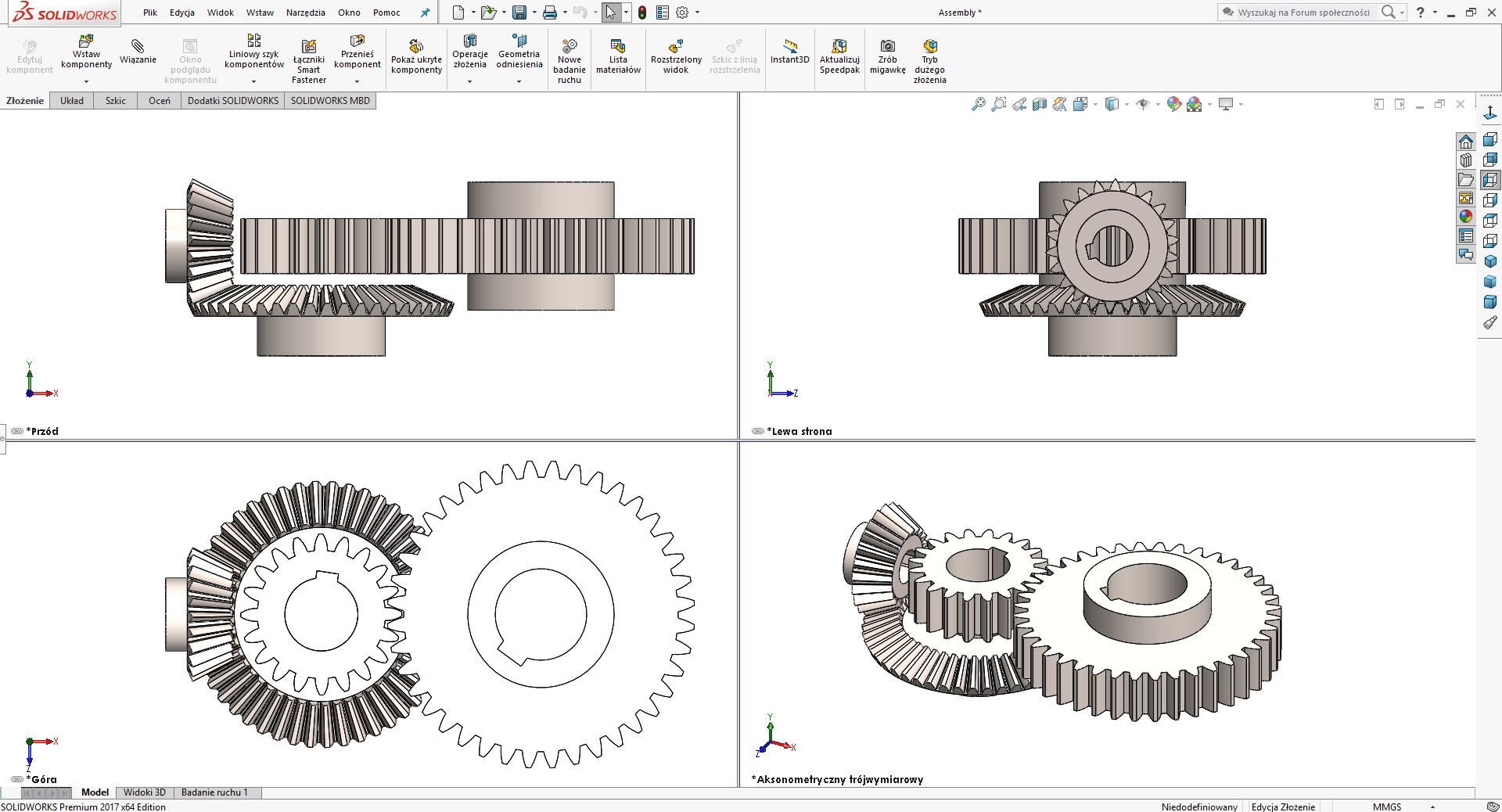
Task: Switch to Dodatki SOLIDWORKS tab
Action: click(x=233, y=101)
